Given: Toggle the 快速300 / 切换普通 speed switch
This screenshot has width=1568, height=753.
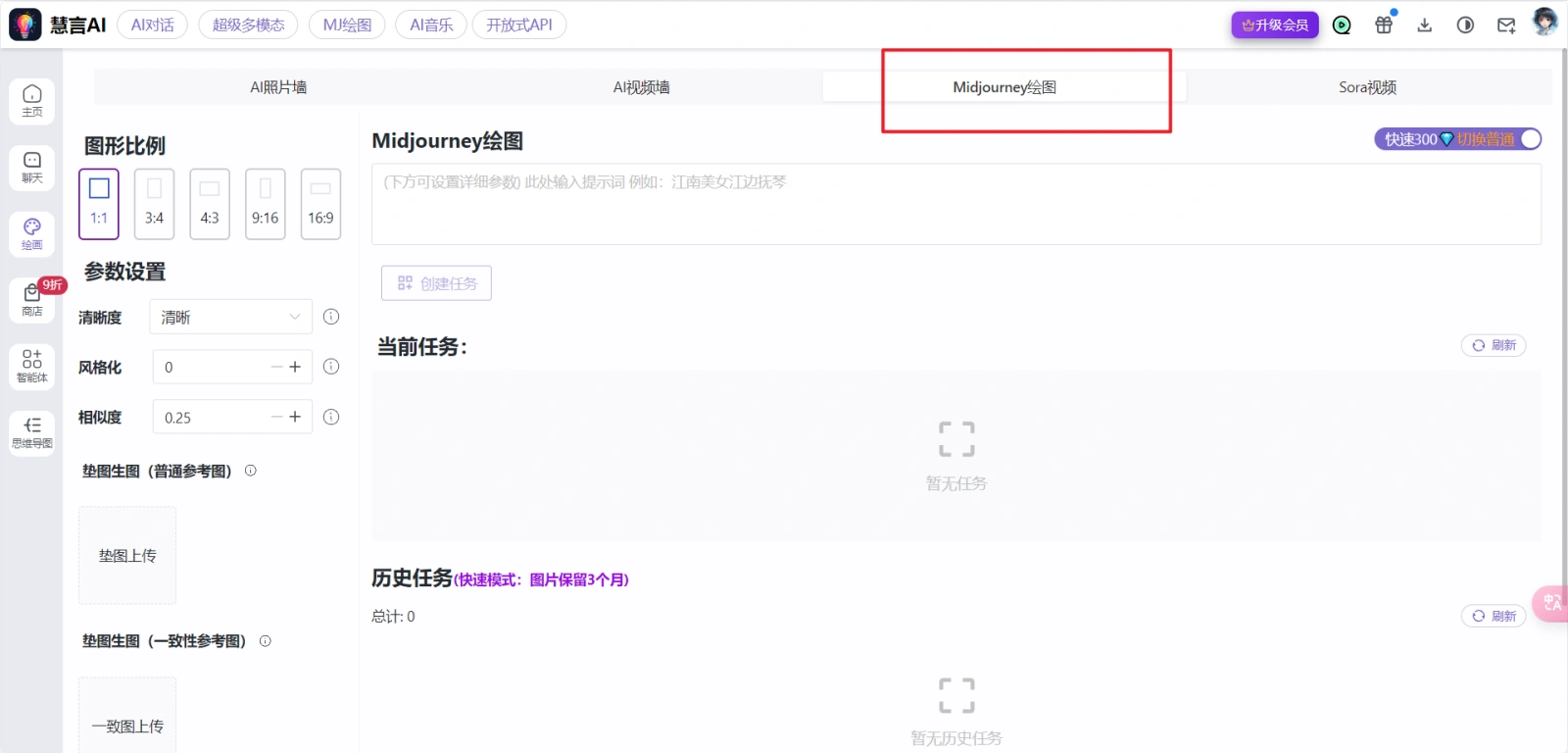Looking at the screenshot, I should pyautogui.click(x=1458, y=139).
